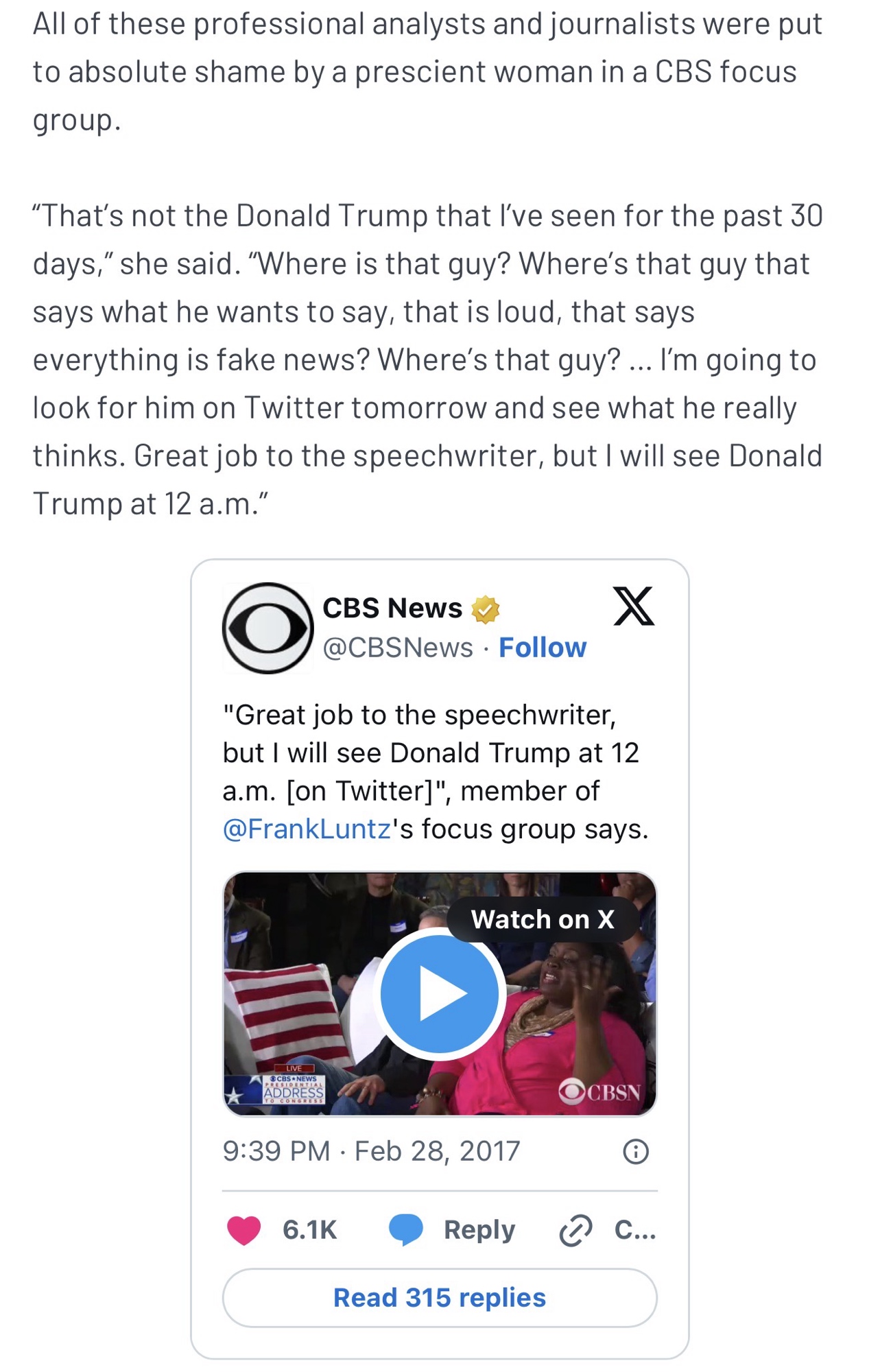This screenshot has height=1372, width=880.
Task: Open the tweet info circle icon
Action: pyautogui.click(x=635, y=1152)
